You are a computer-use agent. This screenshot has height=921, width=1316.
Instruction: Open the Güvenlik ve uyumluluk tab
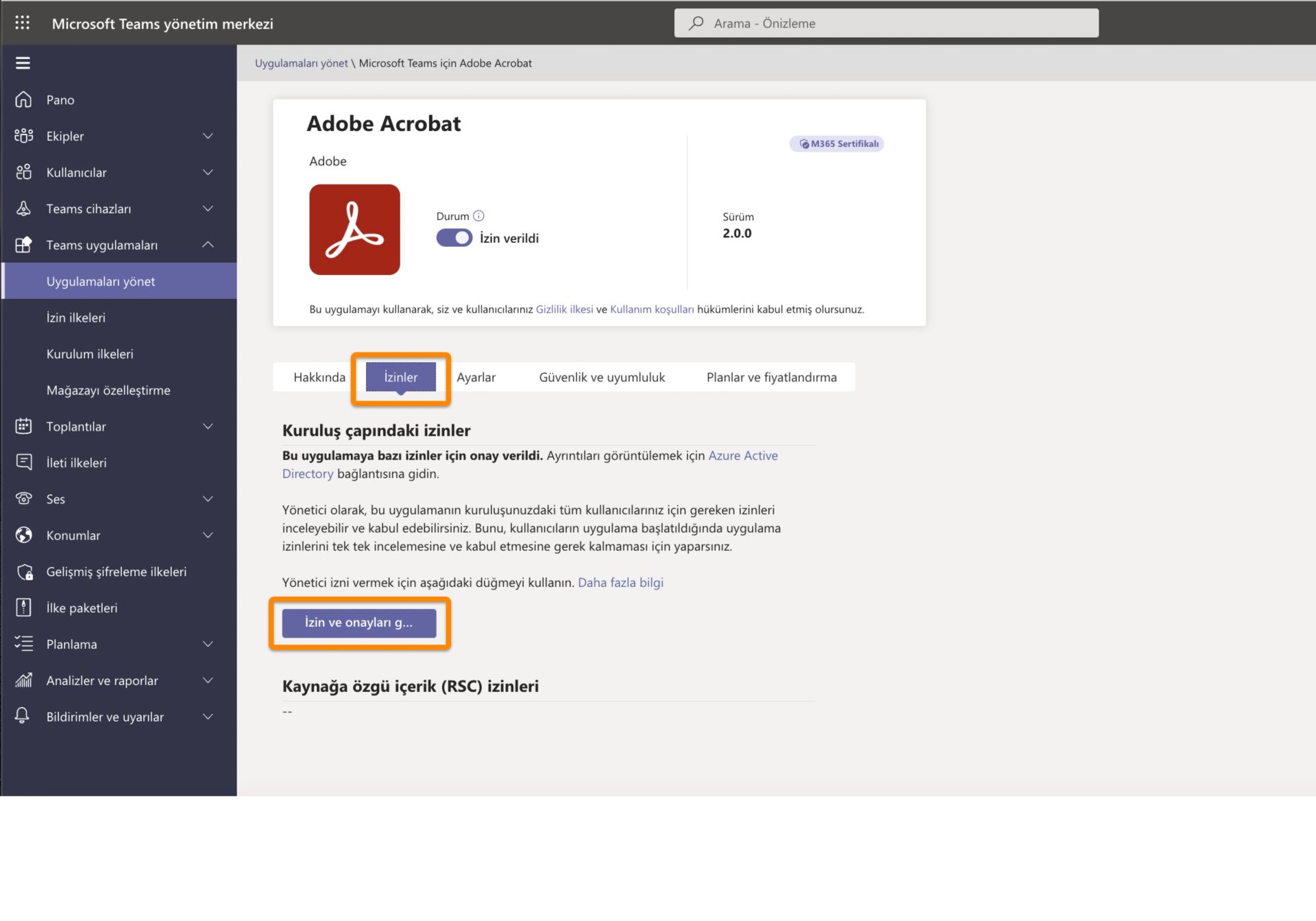(602, 377)
